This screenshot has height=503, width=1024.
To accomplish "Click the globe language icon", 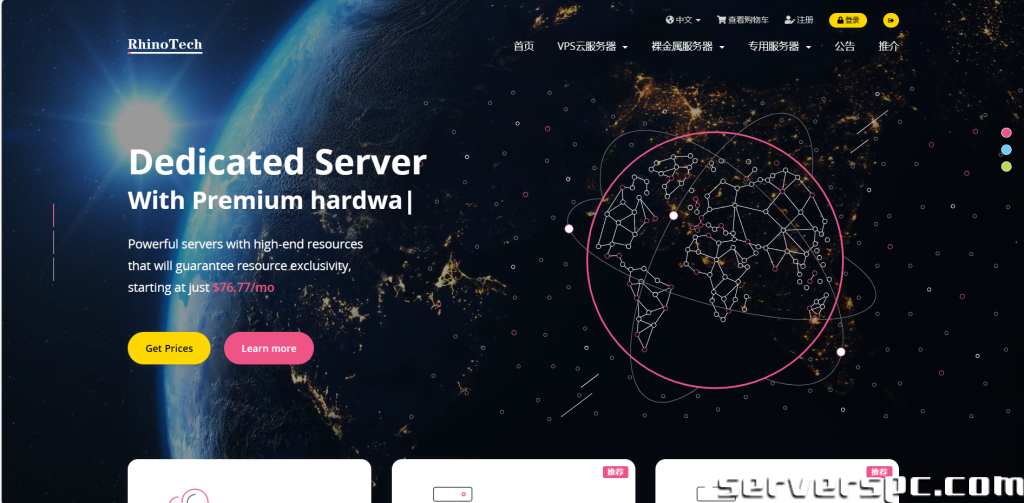I will click(x=669, y=20).
